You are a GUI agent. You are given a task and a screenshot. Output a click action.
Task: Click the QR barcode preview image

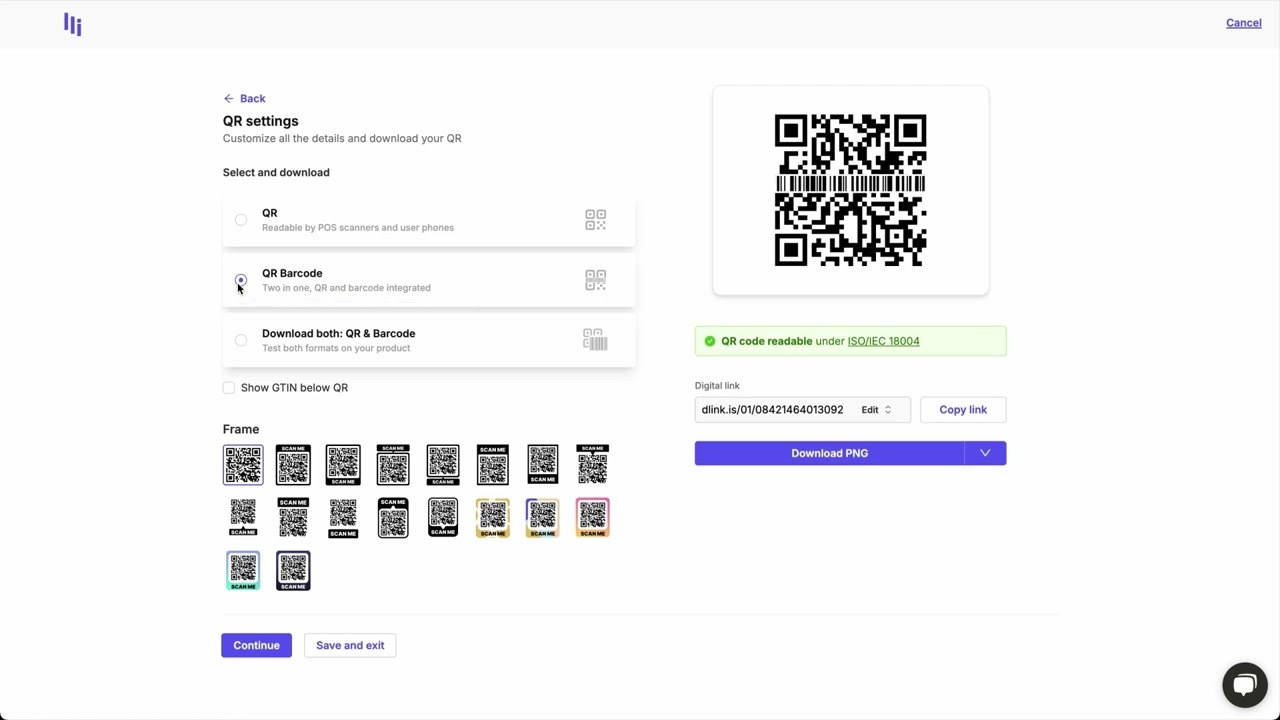pyautogui.click(x=851, y=190)
